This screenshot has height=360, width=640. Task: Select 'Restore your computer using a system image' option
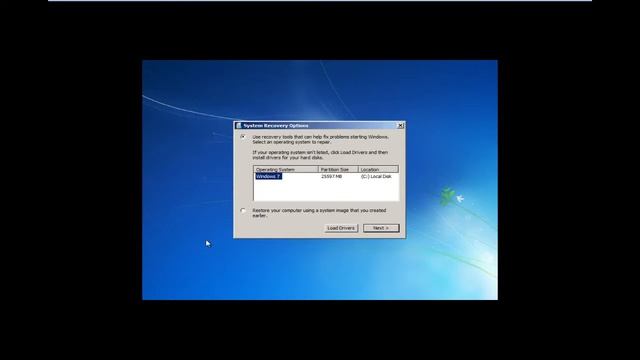pos(243,211)
